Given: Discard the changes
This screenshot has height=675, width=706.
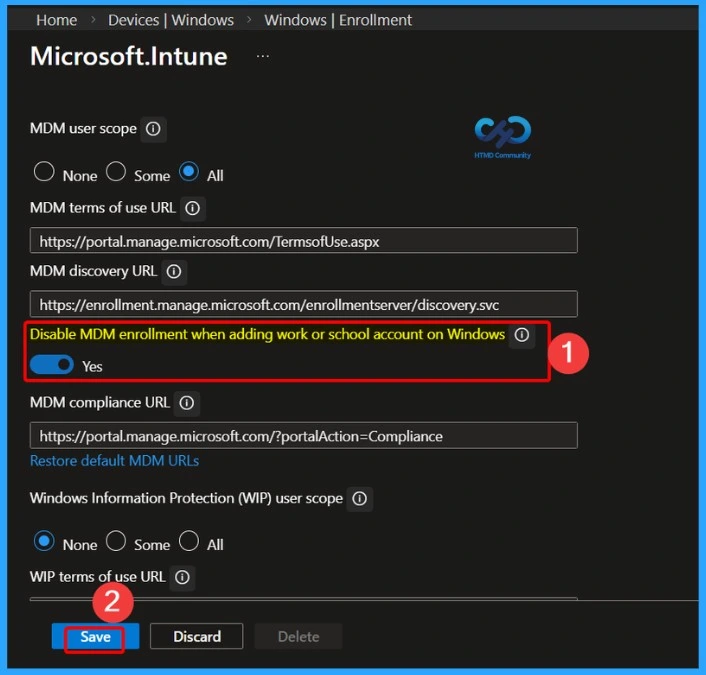Looking at the screenshot, I should point(197,637).
